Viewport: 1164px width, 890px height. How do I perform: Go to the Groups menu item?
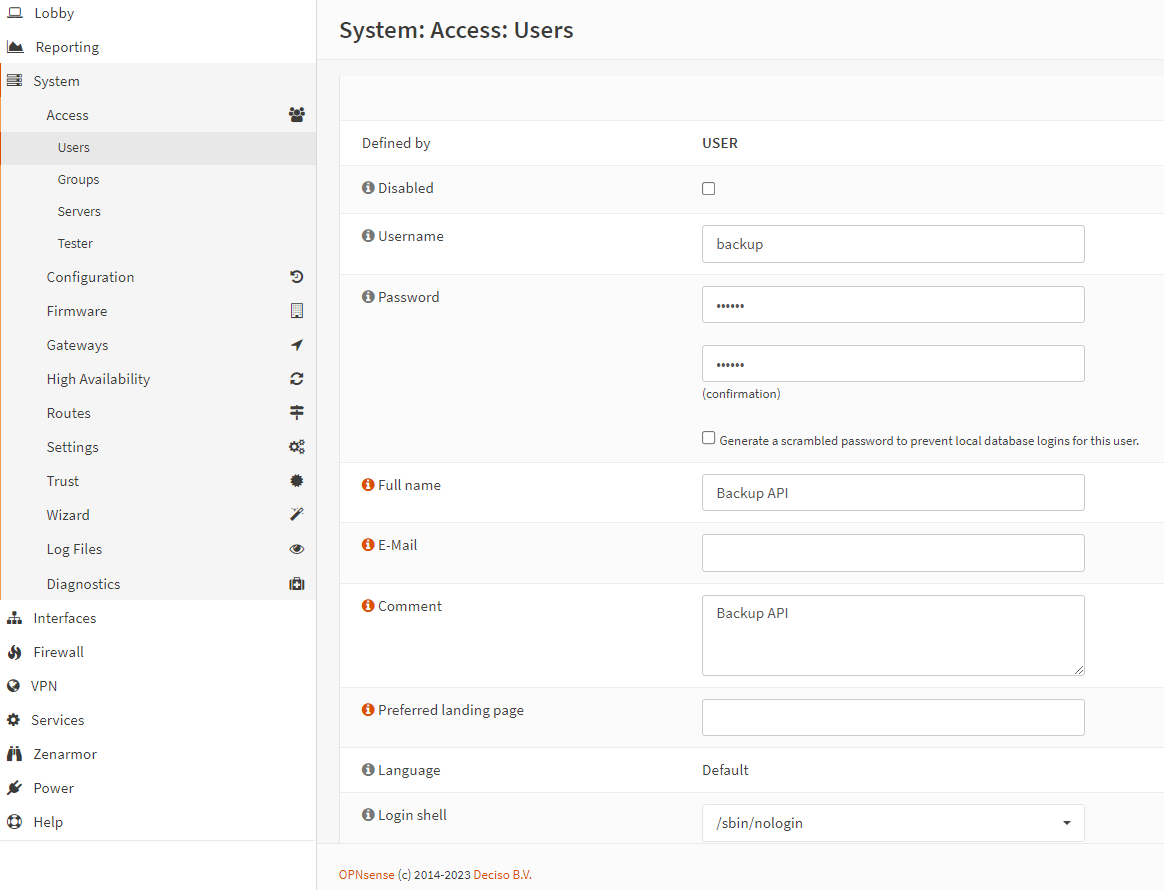coord(78,179)
